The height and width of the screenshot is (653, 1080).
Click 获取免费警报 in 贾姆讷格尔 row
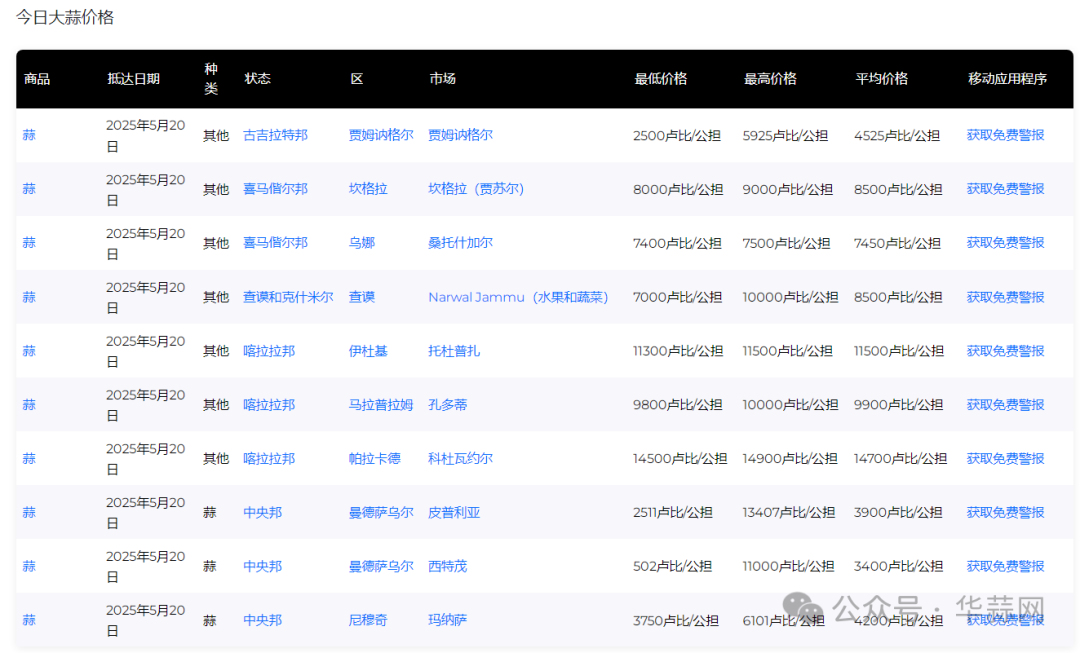tap(1005, 135)
